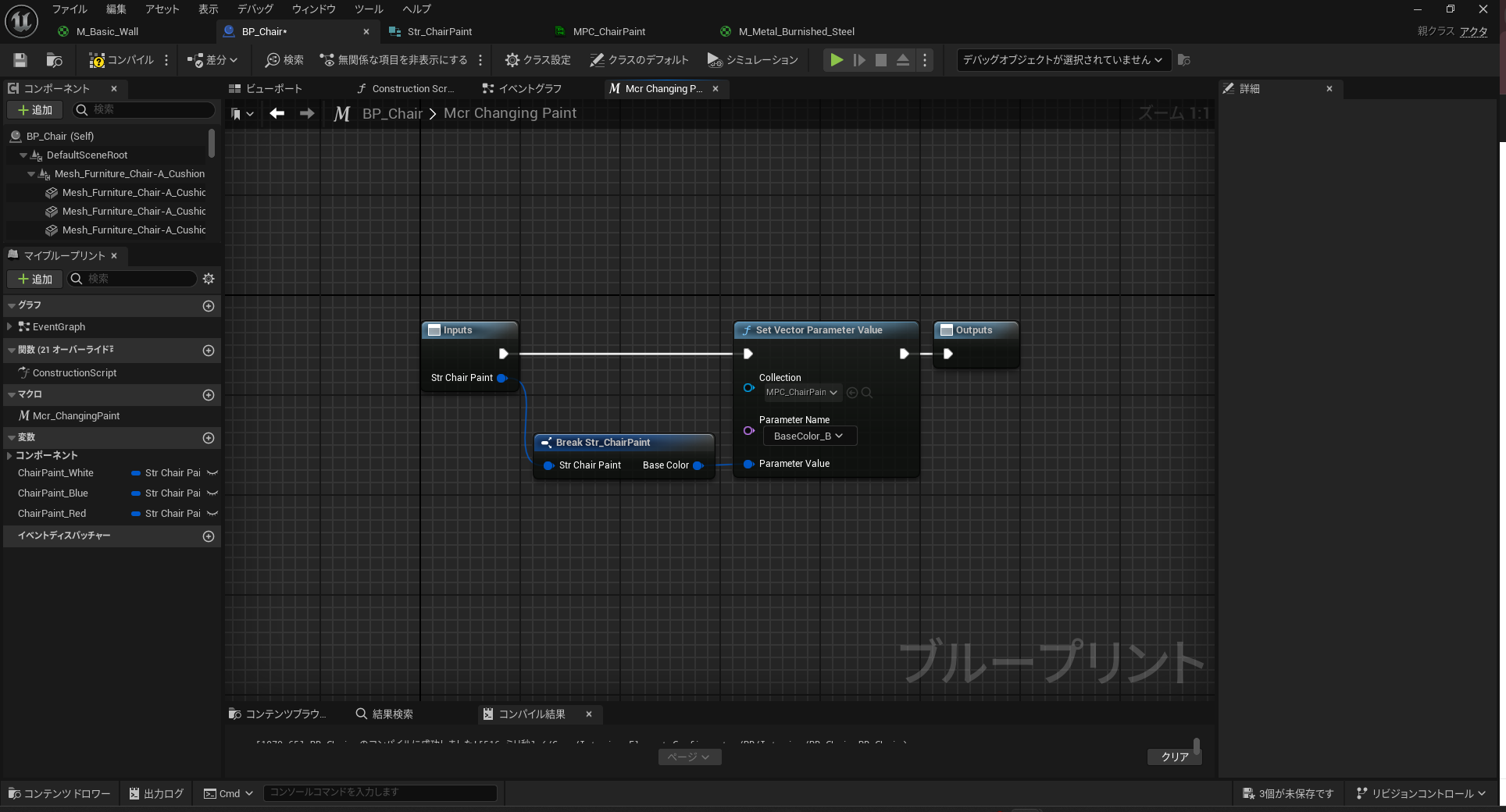Add a component with 追加 button
Screen dimensions: 1506x812
coord(35,110)
